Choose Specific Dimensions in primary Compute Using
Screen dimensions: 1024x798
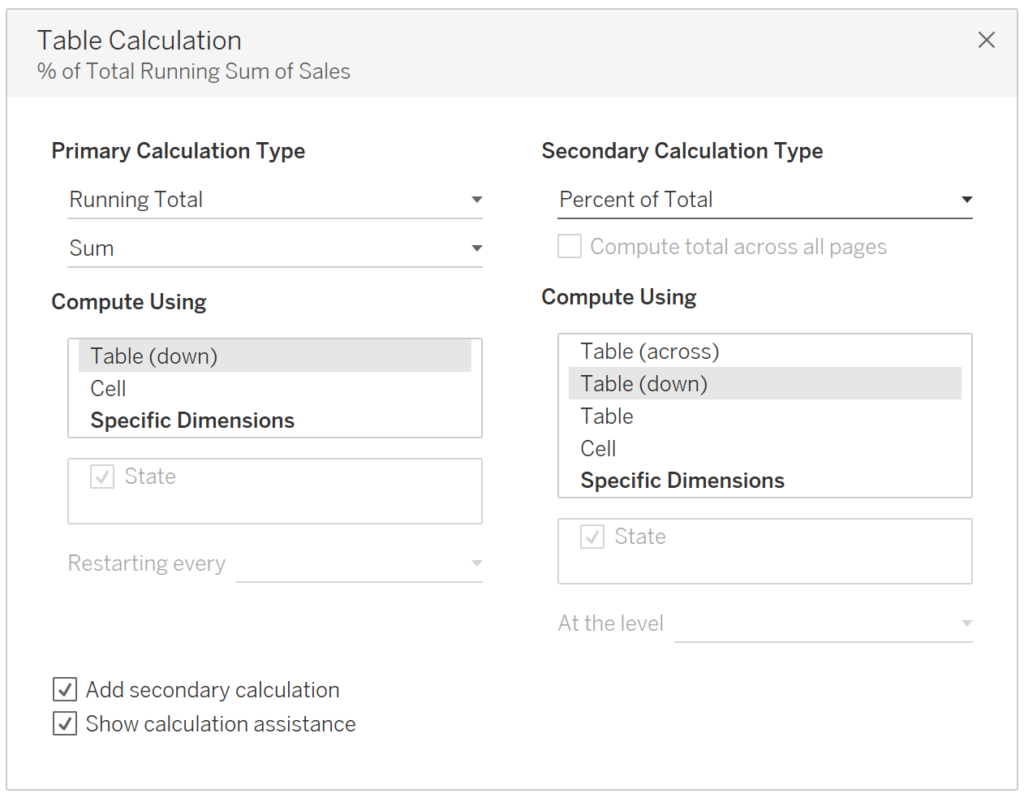pos(192,420)
